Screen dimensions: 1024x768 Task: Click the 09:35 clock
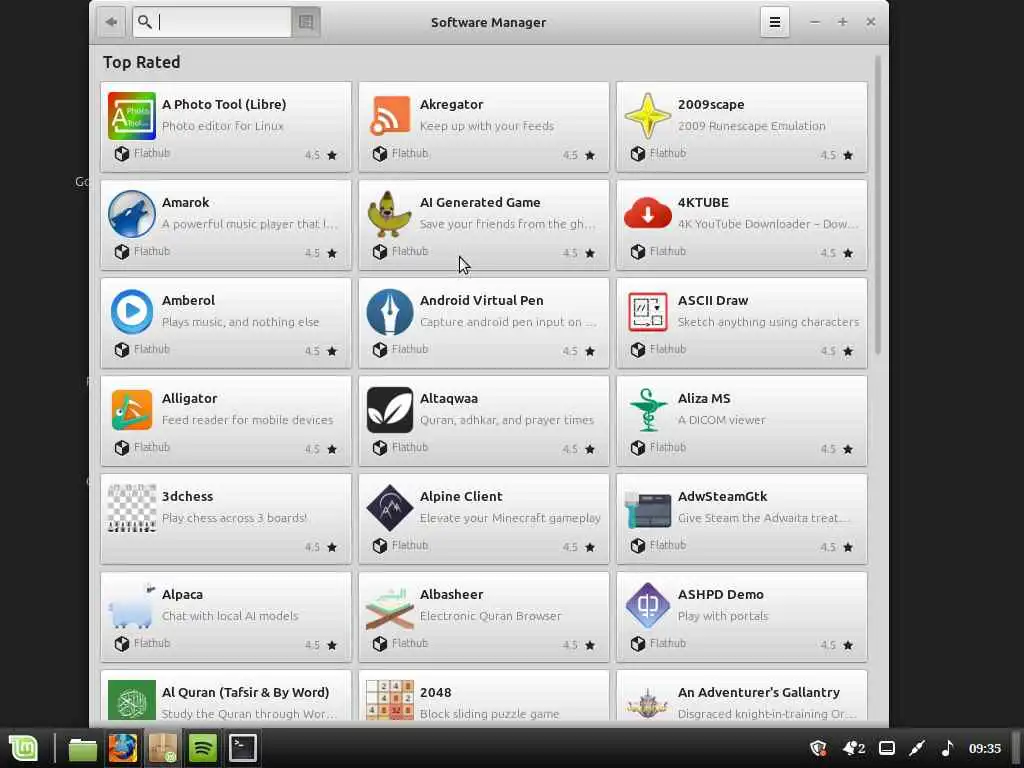[x=984, y=748]
